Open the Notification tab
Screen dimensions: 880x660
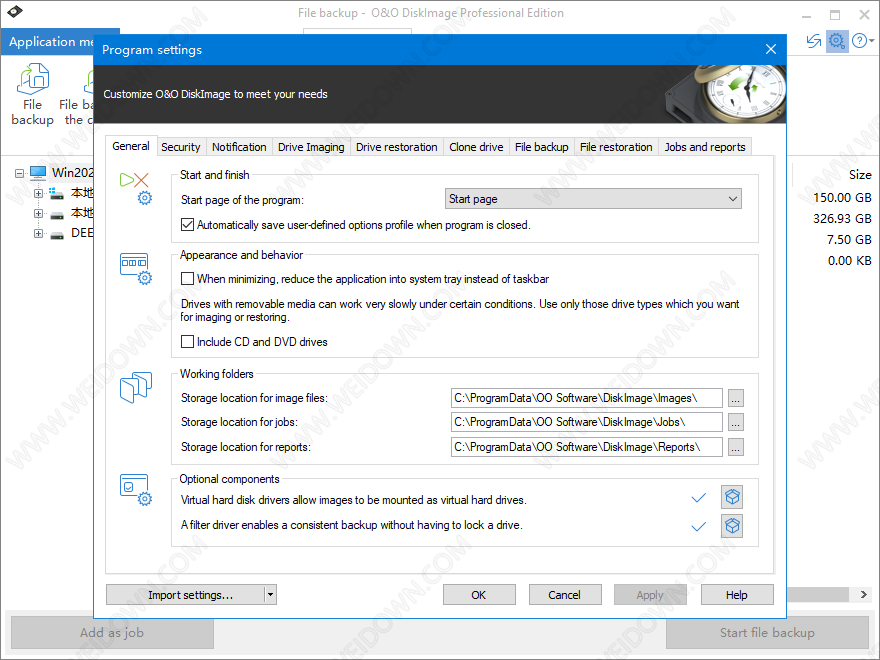pyautogui.click(x=239, y=147)
